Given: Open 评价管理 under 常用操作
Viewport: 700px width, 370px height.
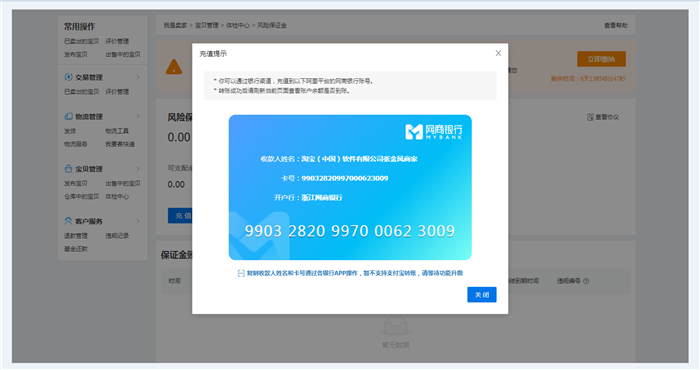Looking at the screenshot, I should tap(117, 41).
